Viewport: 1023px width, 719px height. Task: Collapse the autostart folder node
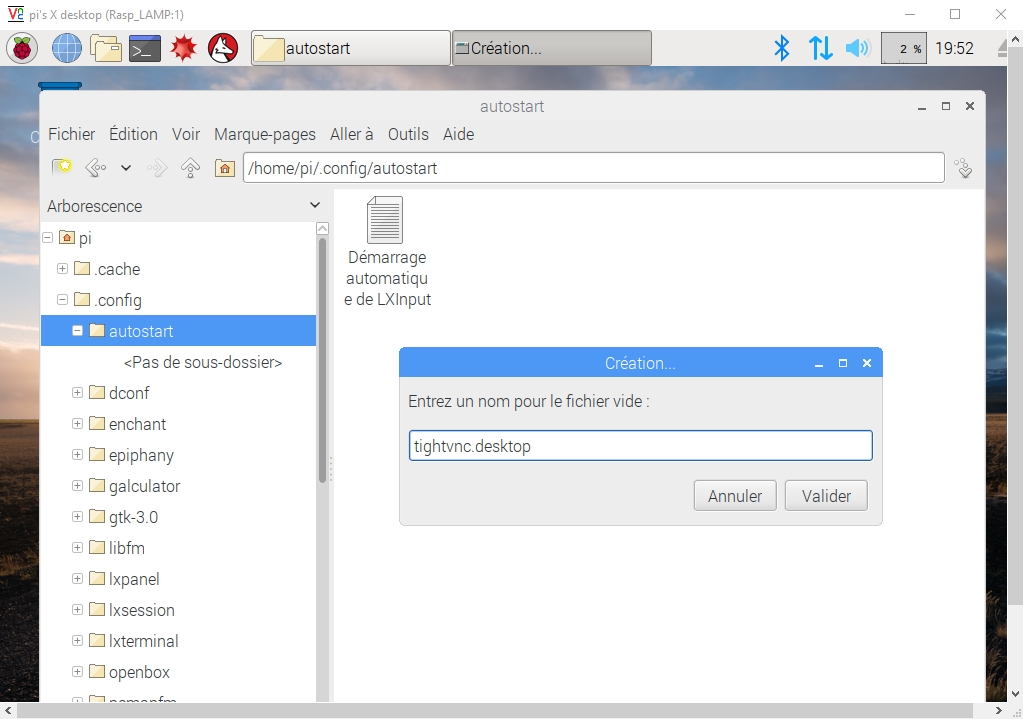coord(77,330)
